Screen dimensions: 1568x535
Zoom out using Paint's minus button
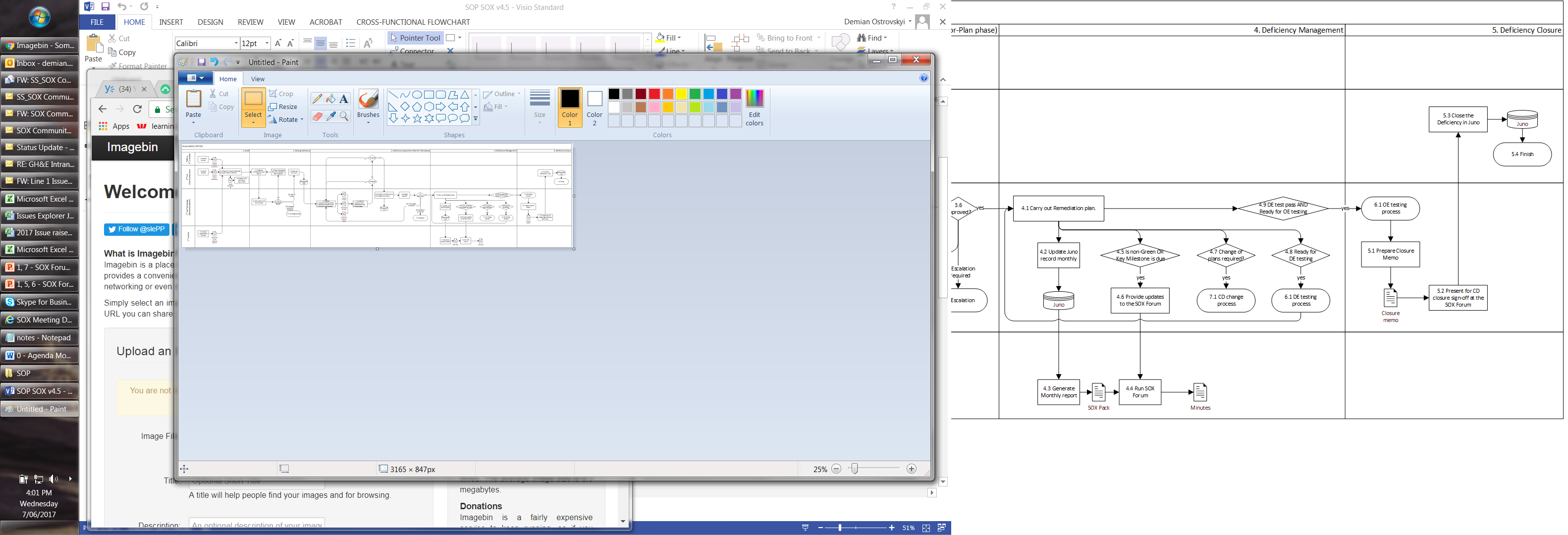pyautogui.click(x=836, y=469)
